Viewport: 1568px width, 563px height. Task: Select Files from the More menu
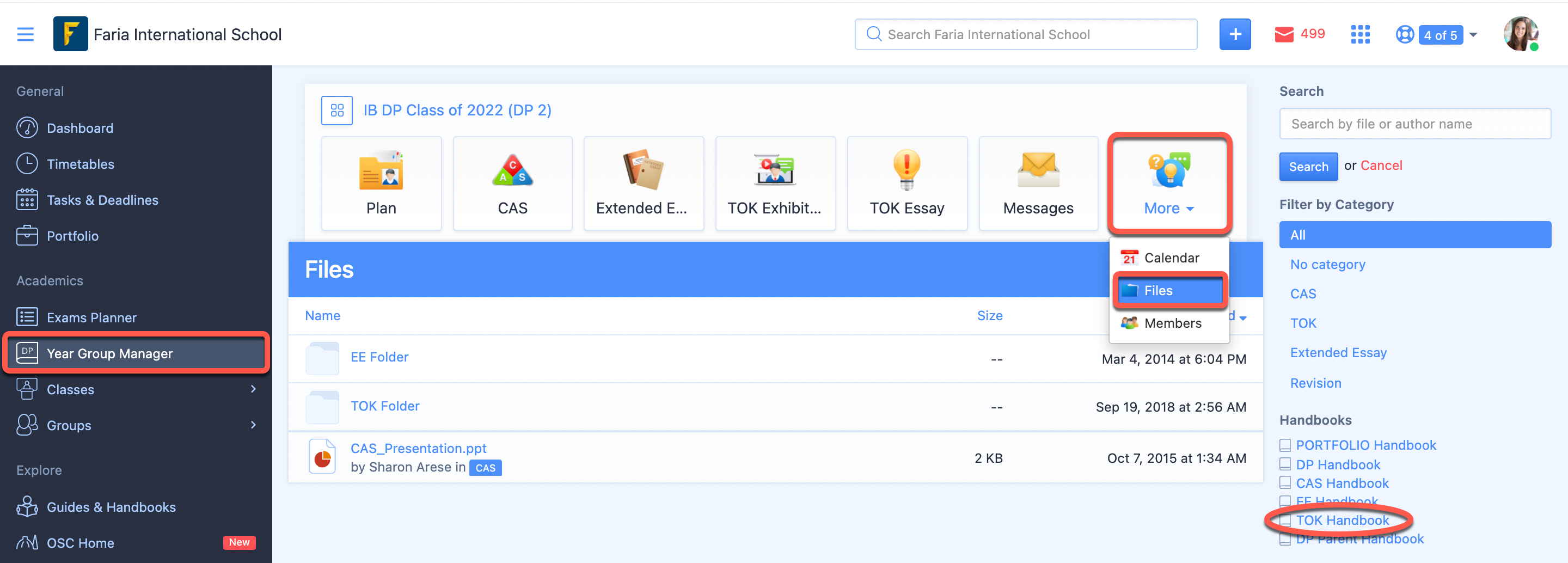click(1169, 290)
